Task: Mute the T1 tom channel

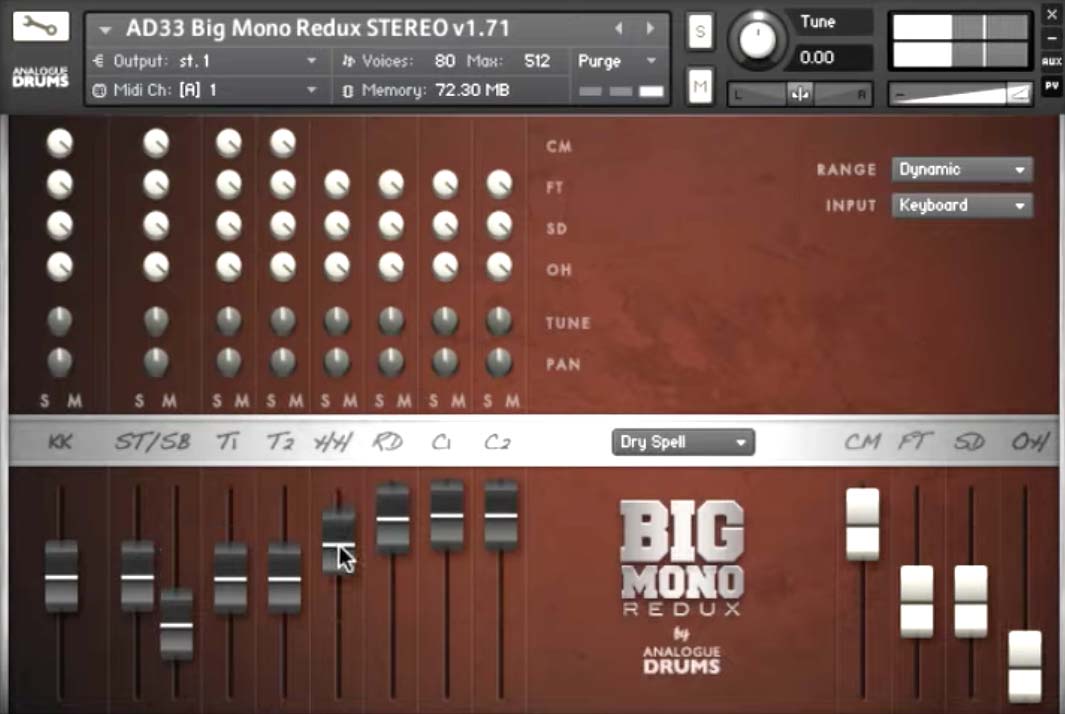Action: coord(242,401)
